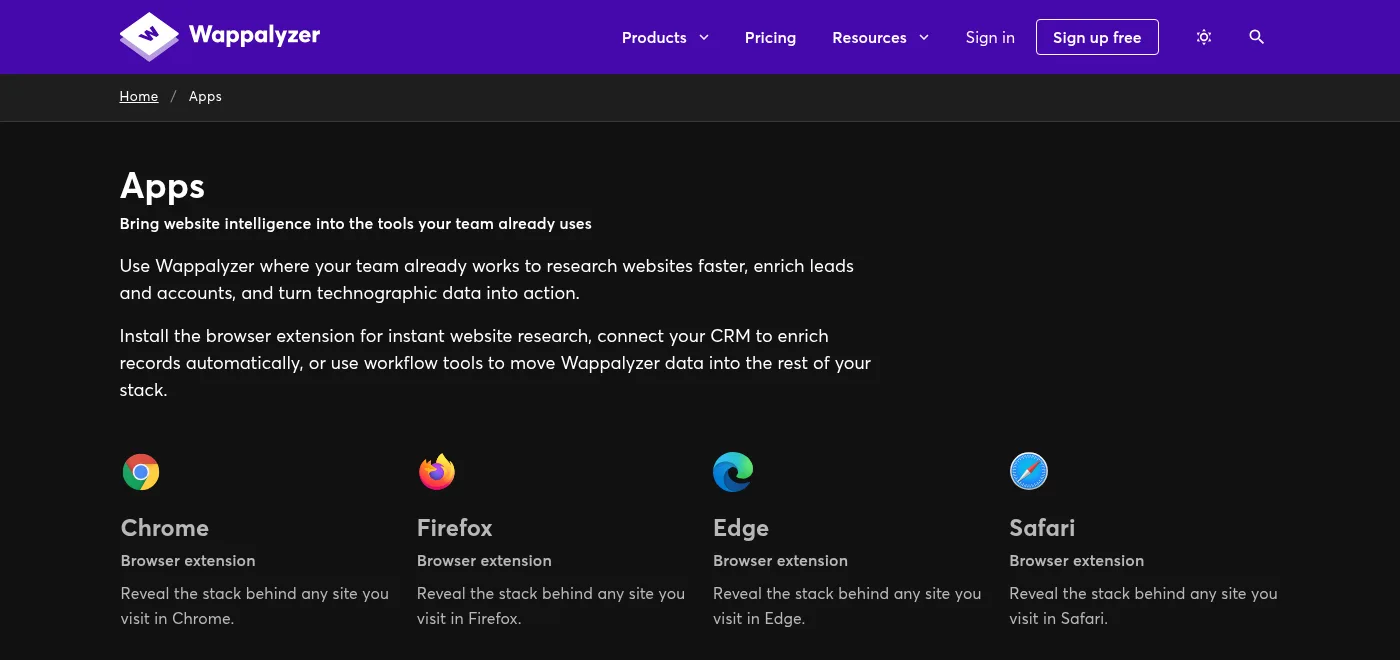Click the Safari compass icon
The image size is (1400, 660).
[x=1029, y=472]
